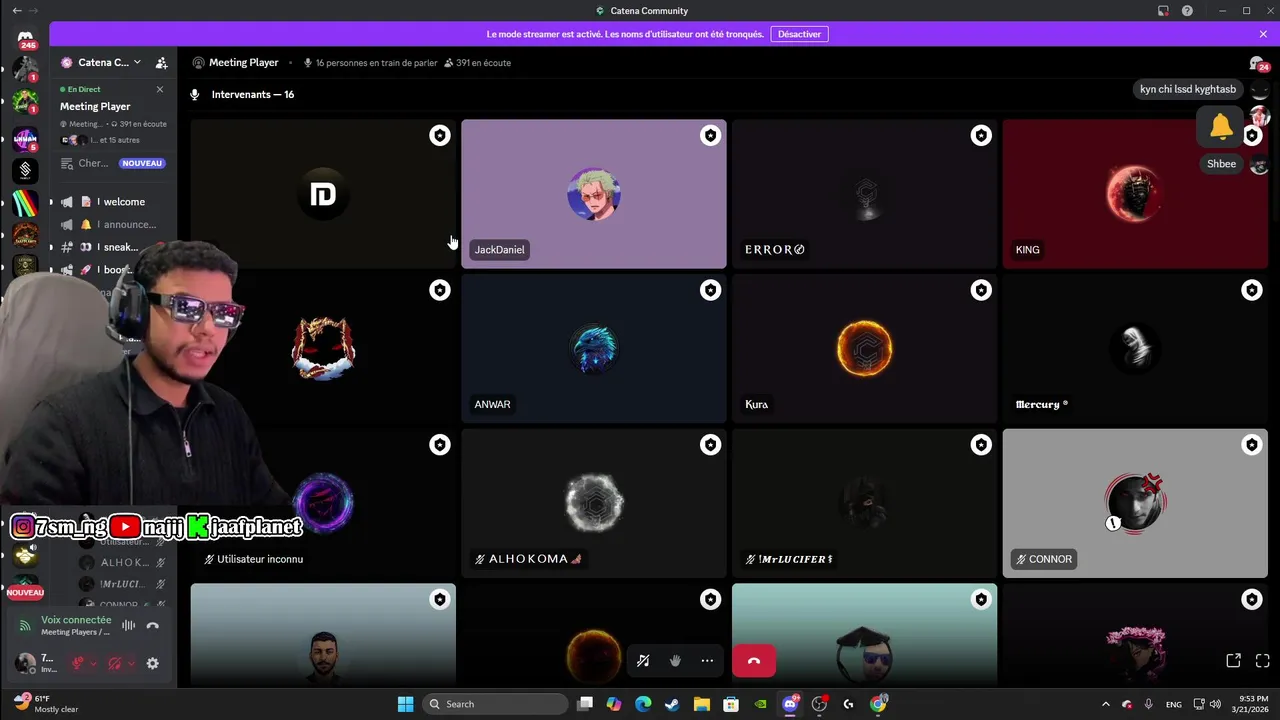Click the Shbee name bubble
1280x720 pixels.
coord(1221,164)
